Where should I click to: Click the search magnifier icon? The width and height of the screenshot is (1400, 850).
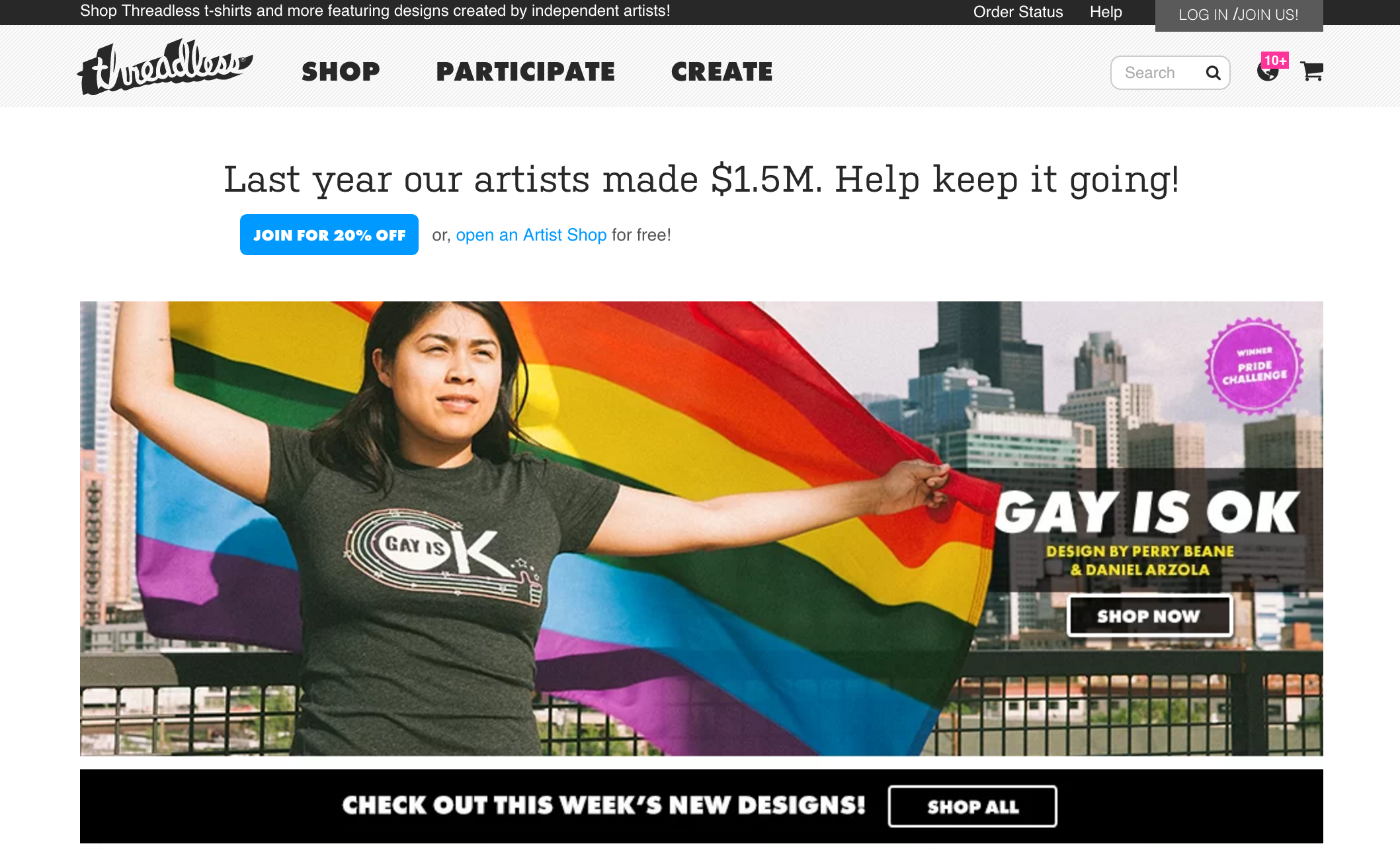click(x=1213, y=73)
